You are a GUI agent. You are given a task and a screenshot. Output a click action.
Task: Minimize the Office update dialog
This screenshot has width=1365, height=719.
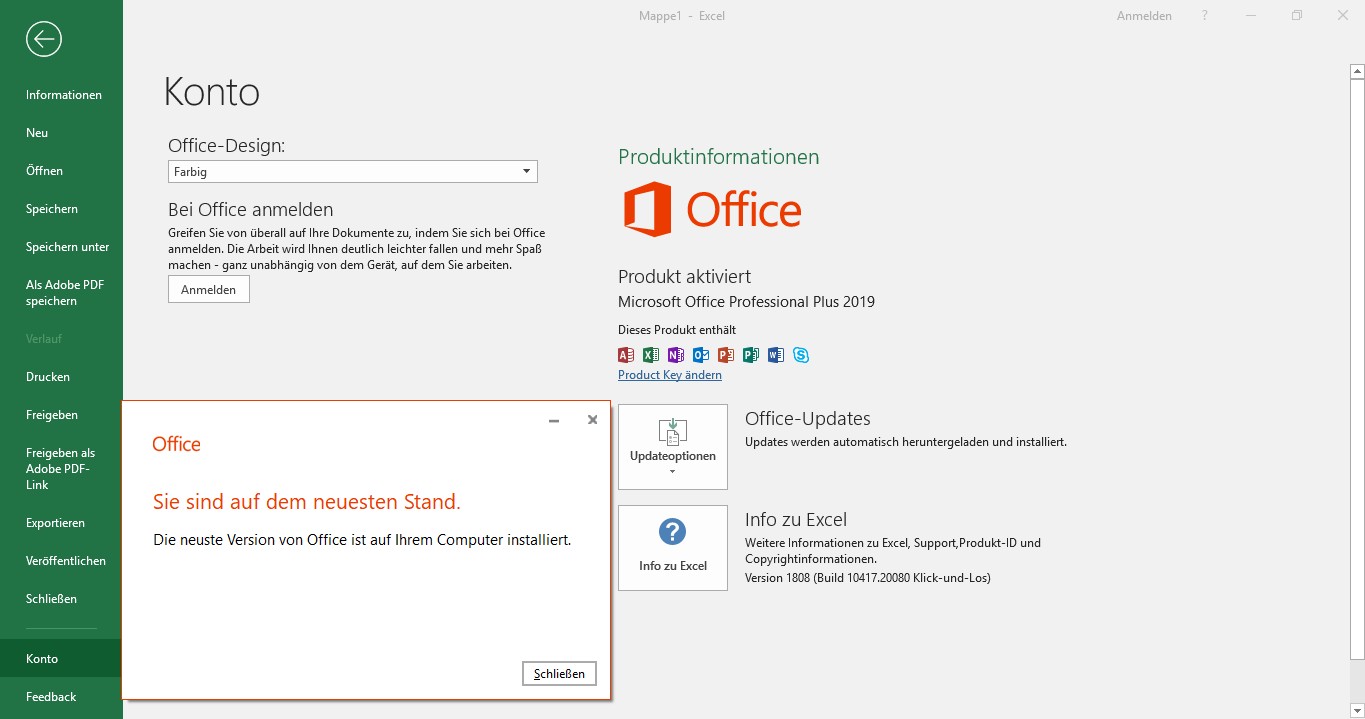[x=554, y=421]
